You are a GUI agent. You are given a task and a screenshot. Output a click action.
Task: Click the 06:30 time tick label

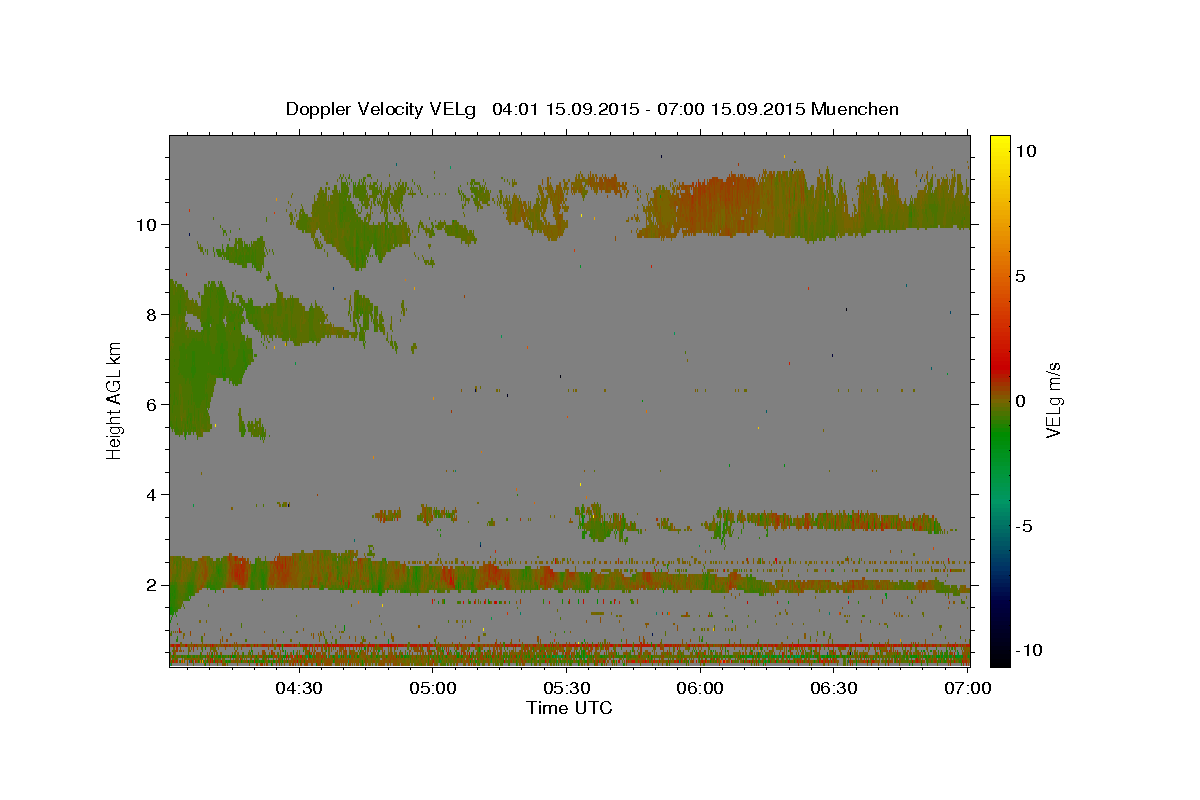(835, 688)
